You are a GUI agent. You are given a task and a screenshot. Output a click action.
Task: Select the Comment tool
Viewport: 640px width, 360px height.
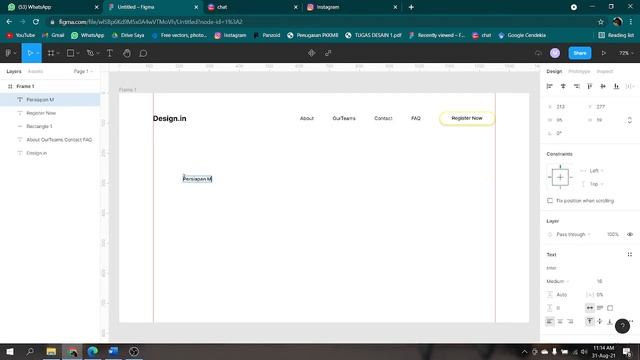[143, 53]
